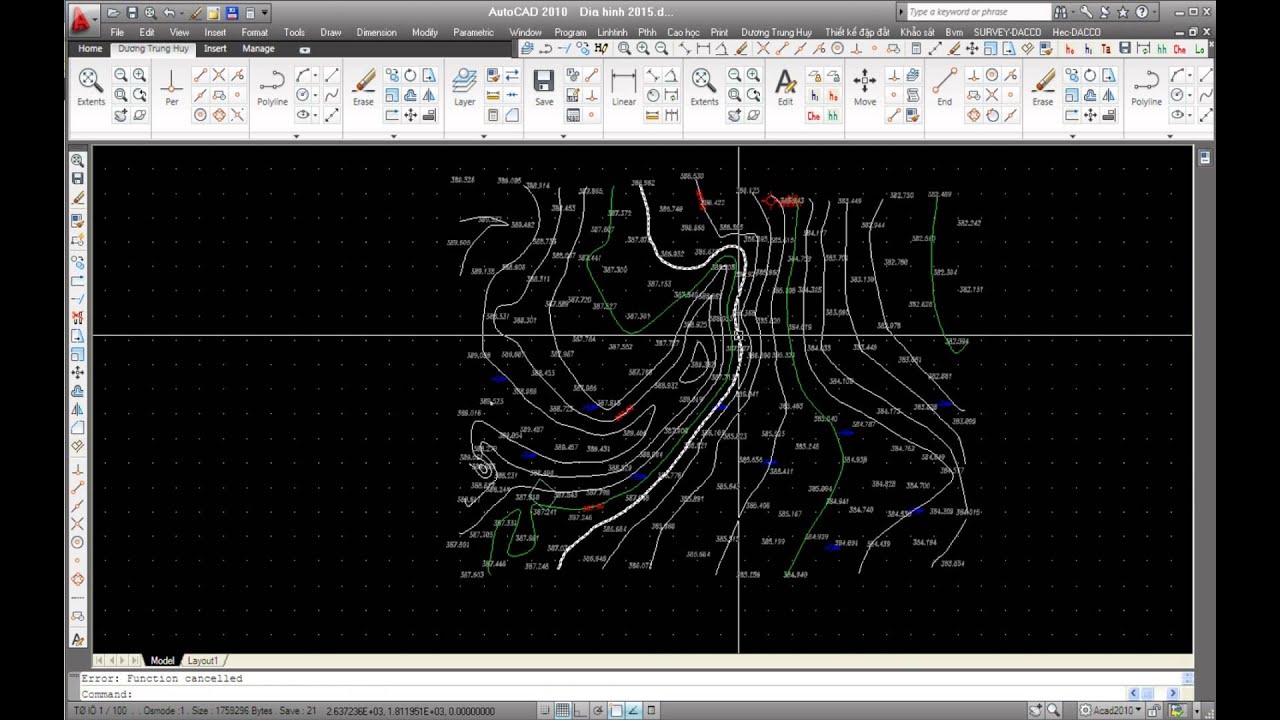The width and height of the screenshot is (1280, 720).
Task: Click the status bar magnifier zoom icon
Action: pos(1053,710)
